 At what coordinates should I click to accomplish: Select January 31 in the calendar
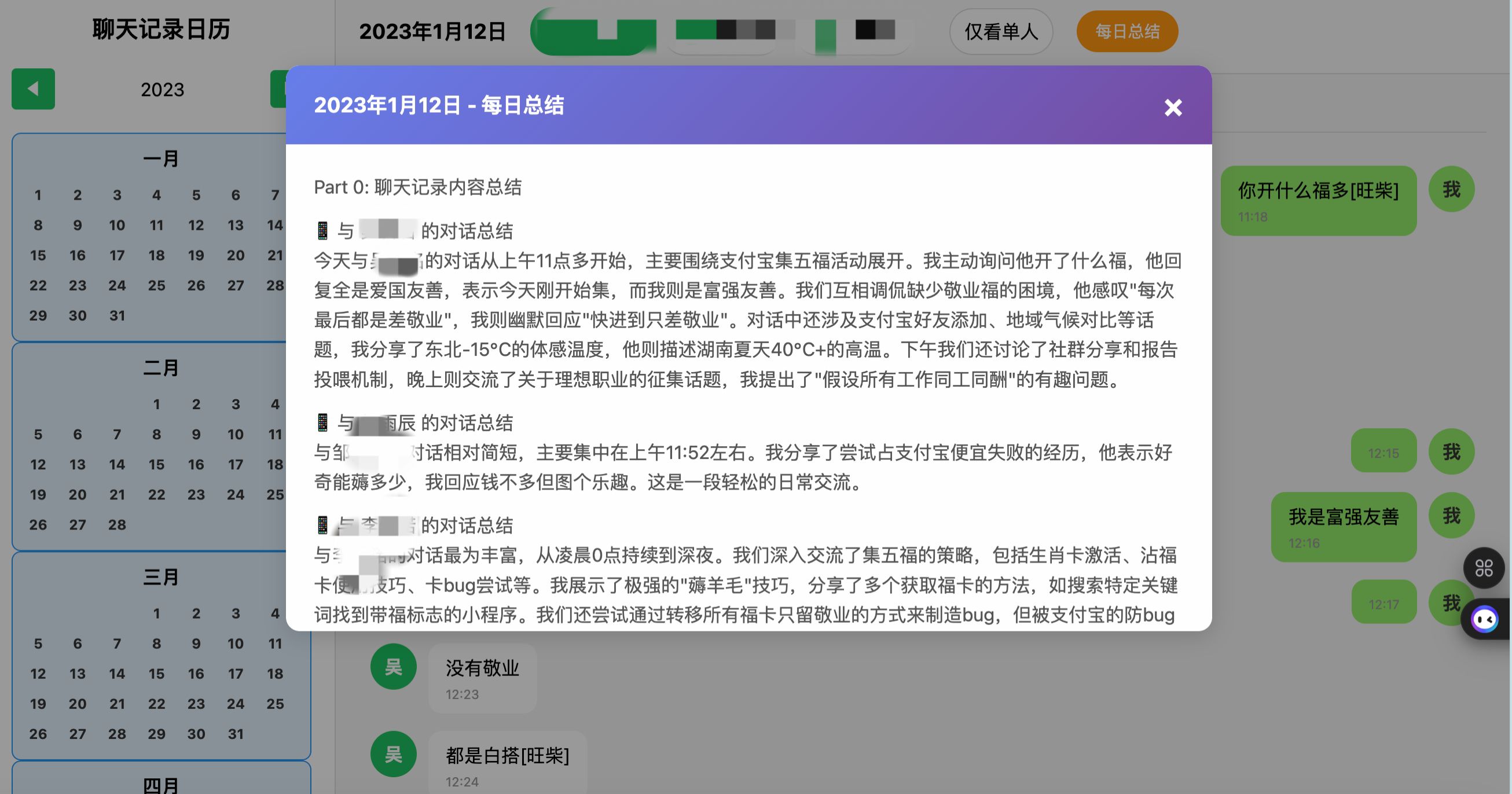click(117, 316)
